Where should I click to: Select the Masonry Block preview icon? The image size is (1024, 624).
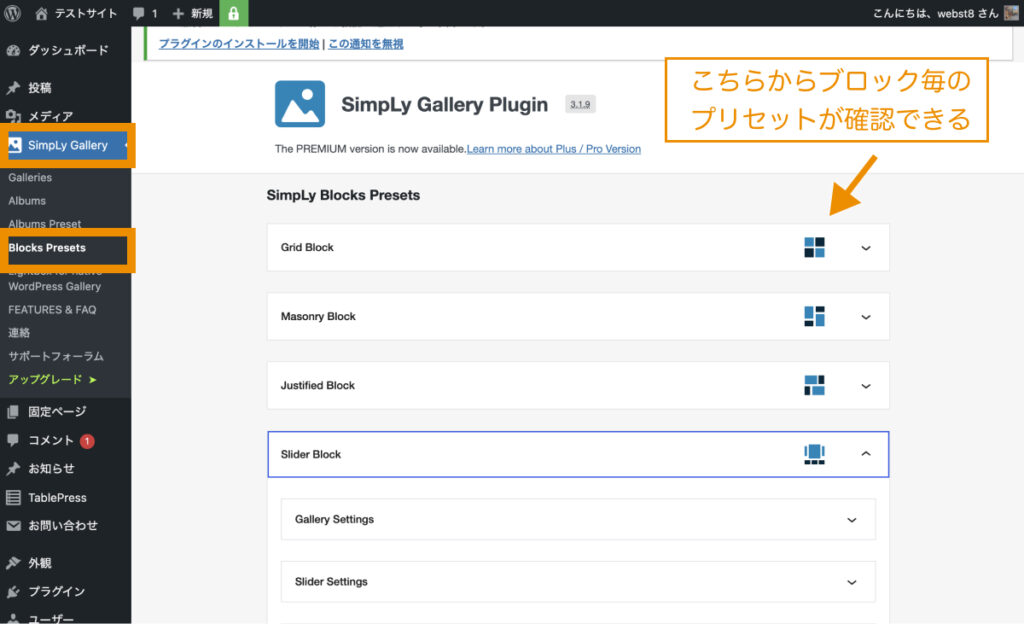tap(815, 316)
